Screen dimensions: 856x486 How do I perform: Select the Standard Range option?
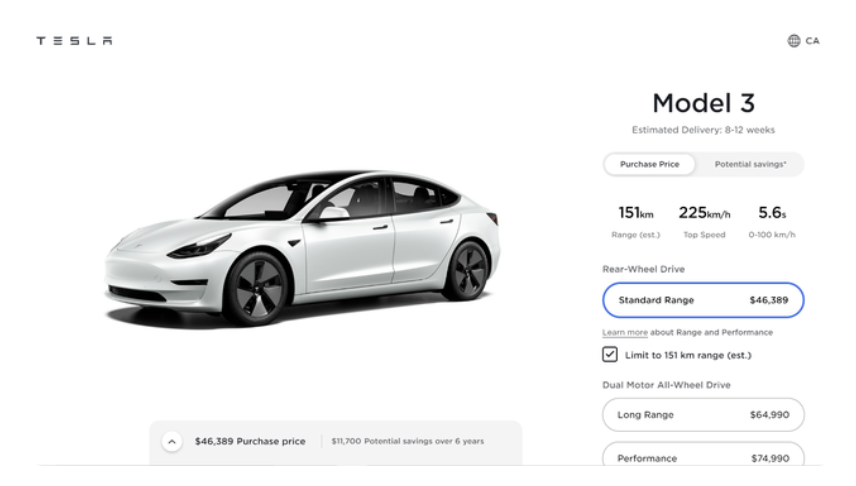(703, 300)
